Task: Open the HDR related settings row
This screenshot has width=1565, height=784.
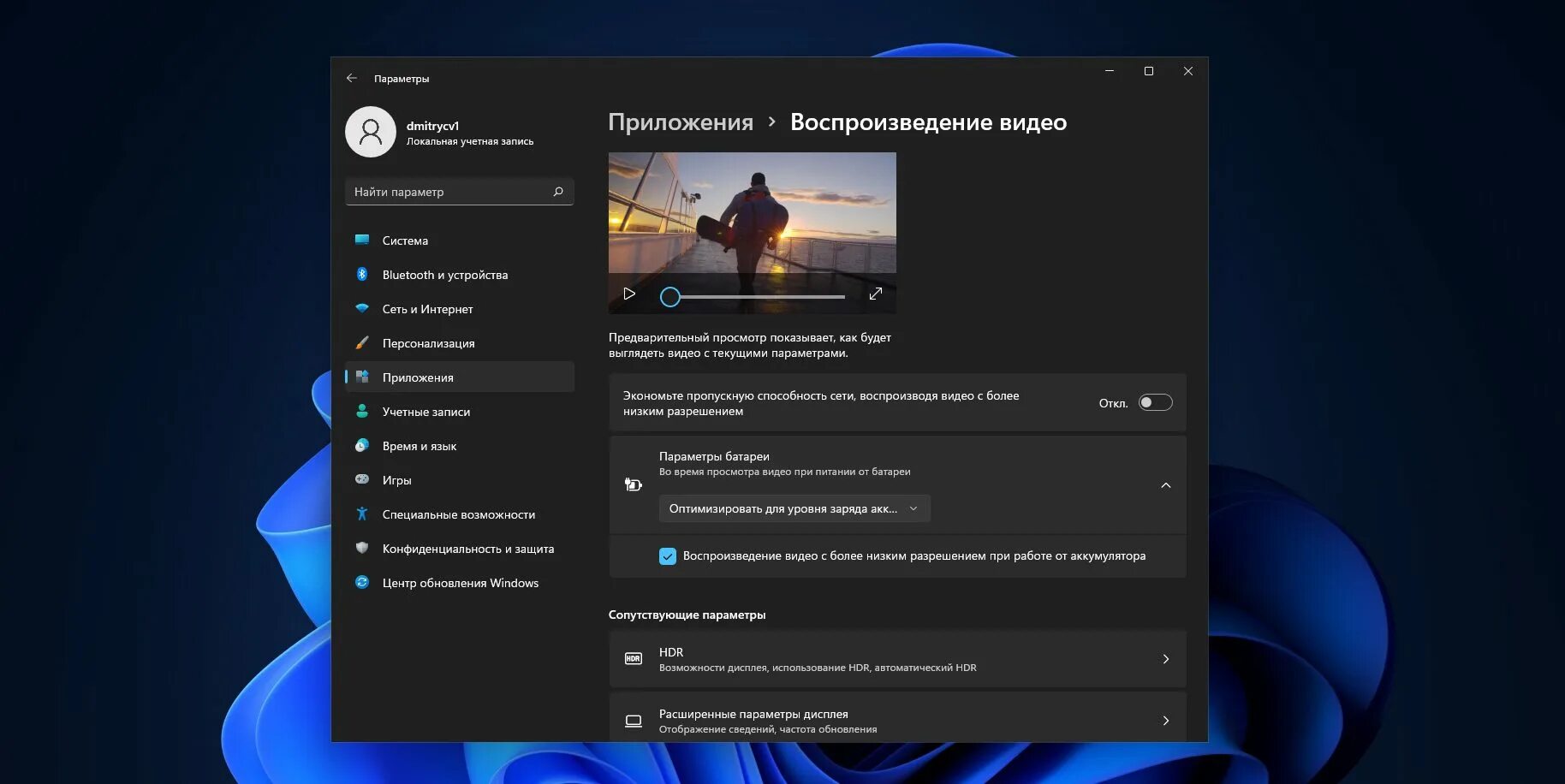Action: (897, 659)
